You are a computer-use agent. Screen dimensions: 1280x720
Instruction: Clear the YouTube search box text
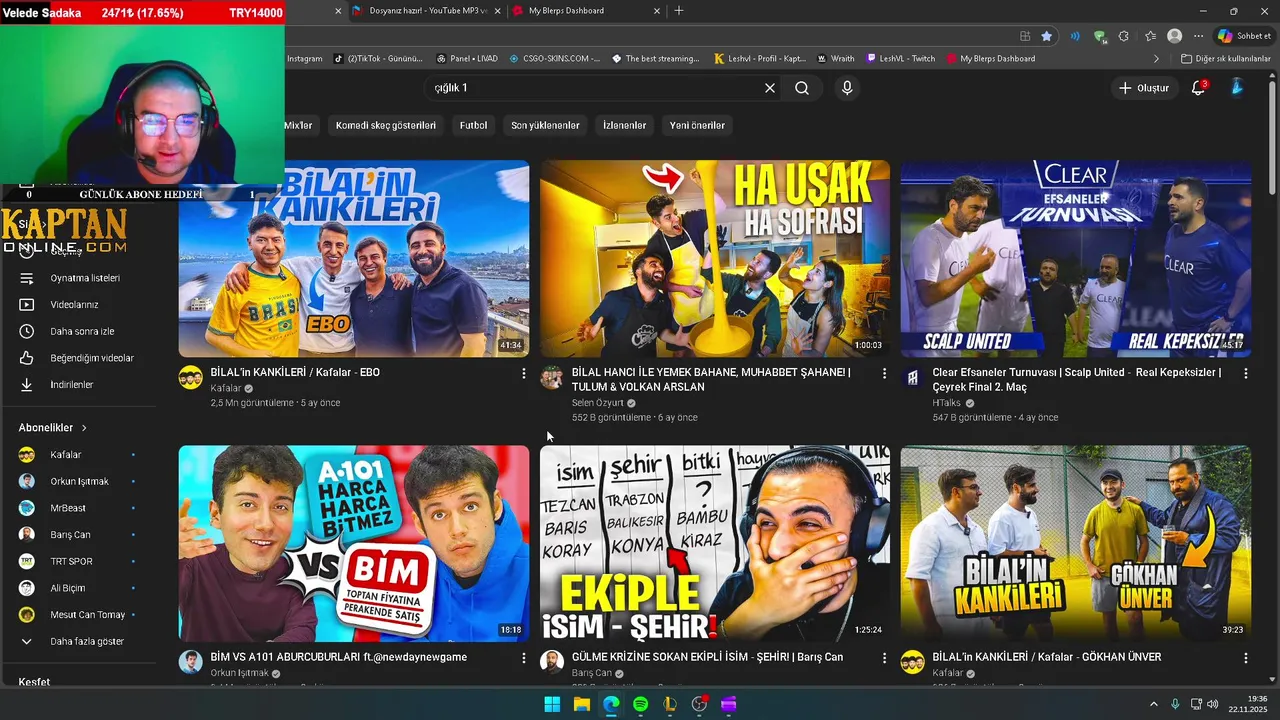coord(770,88)
